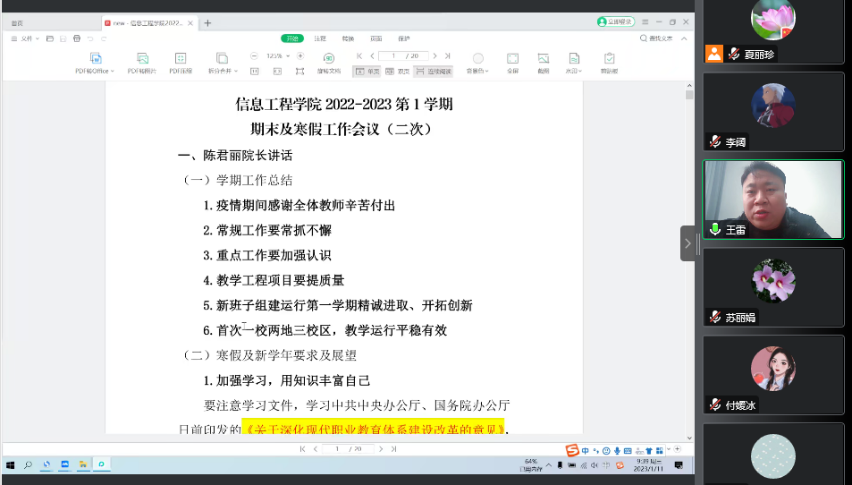Click the 播放文档 play icon
The width and height of the screenshot is (852, 485).
(x=329, y=59)
